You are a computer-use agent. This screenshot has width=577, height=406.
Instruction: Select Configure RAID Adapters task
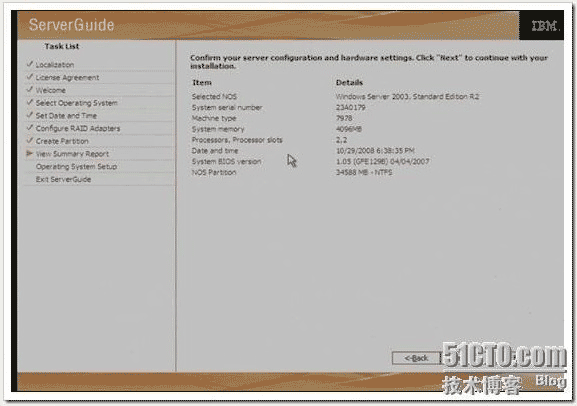78,128
